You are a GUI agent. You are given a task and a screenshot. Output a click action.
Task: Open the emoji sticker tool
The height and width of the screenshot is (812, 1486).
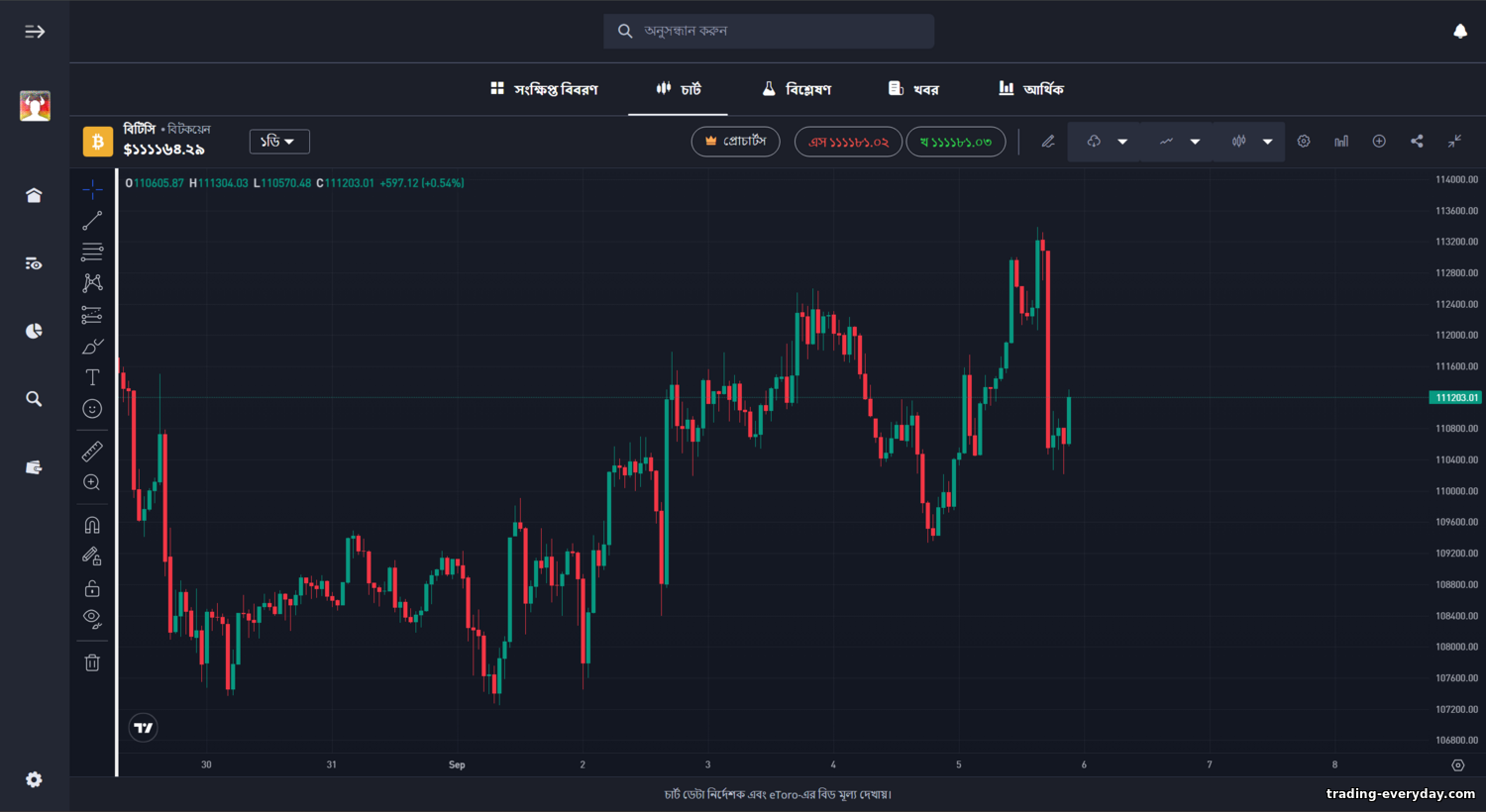[x=92, y=408]
